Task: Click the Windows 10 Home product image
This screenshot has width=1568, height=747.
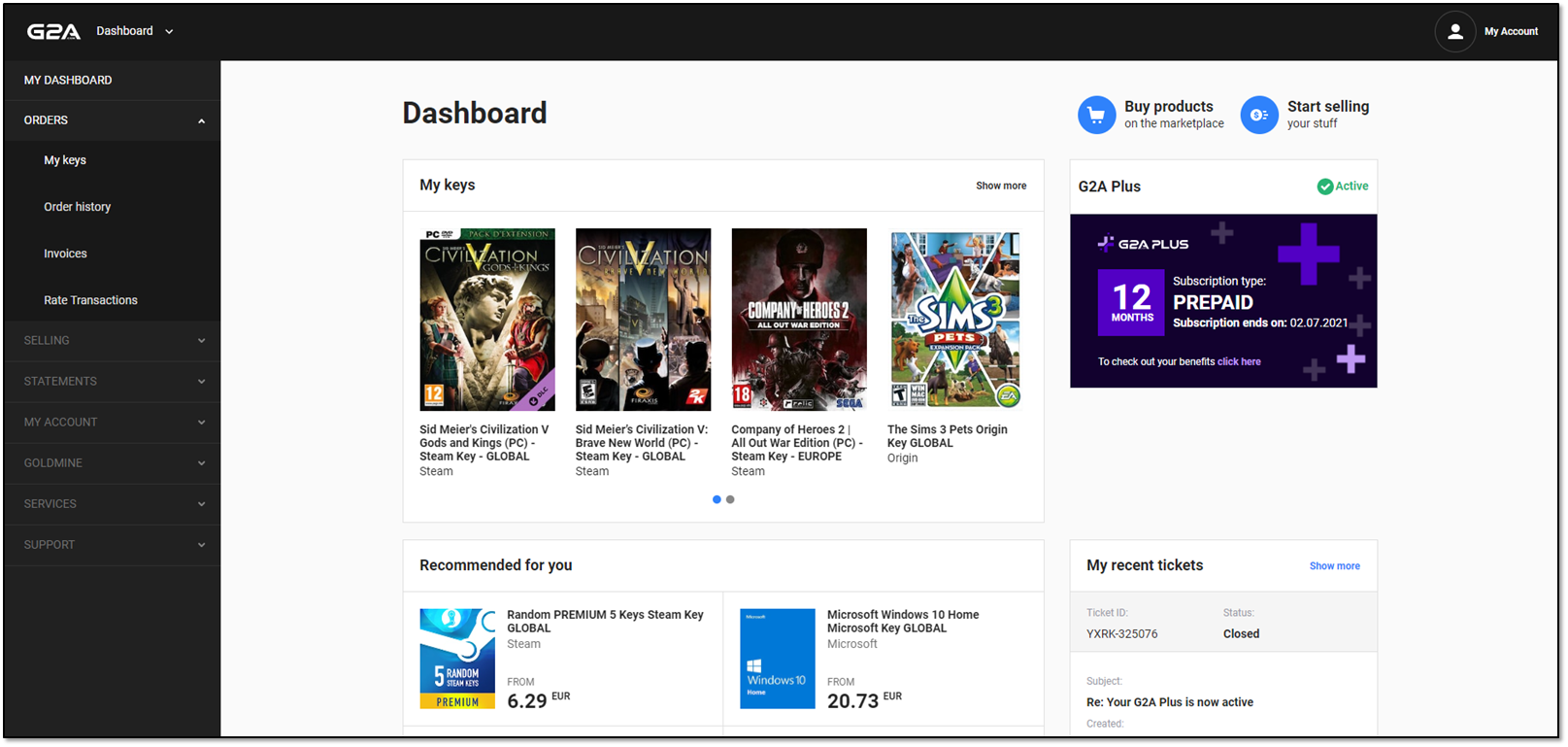Action: click(x=777, y=659)
